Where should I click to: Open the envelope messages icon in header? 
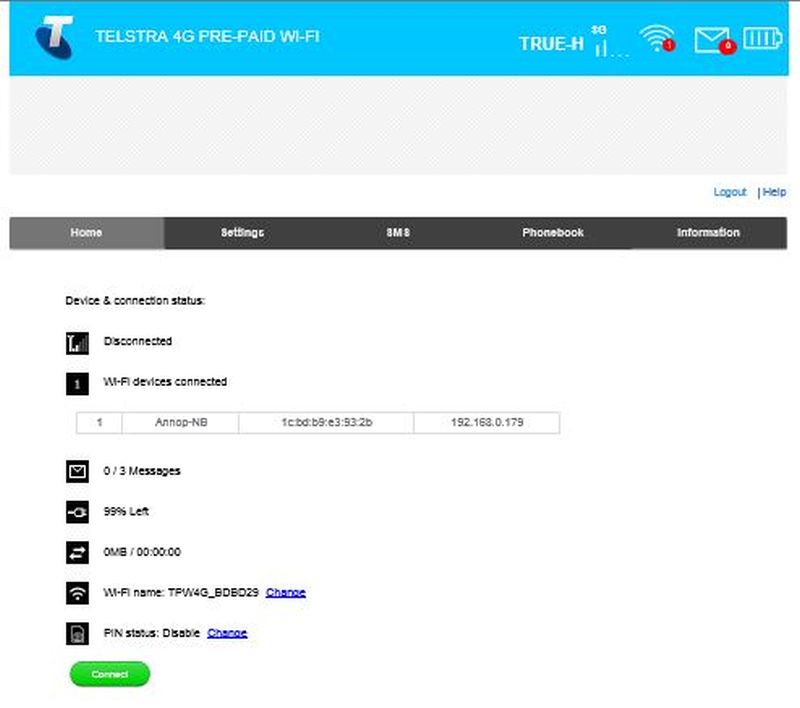click(x=714, y=40)
